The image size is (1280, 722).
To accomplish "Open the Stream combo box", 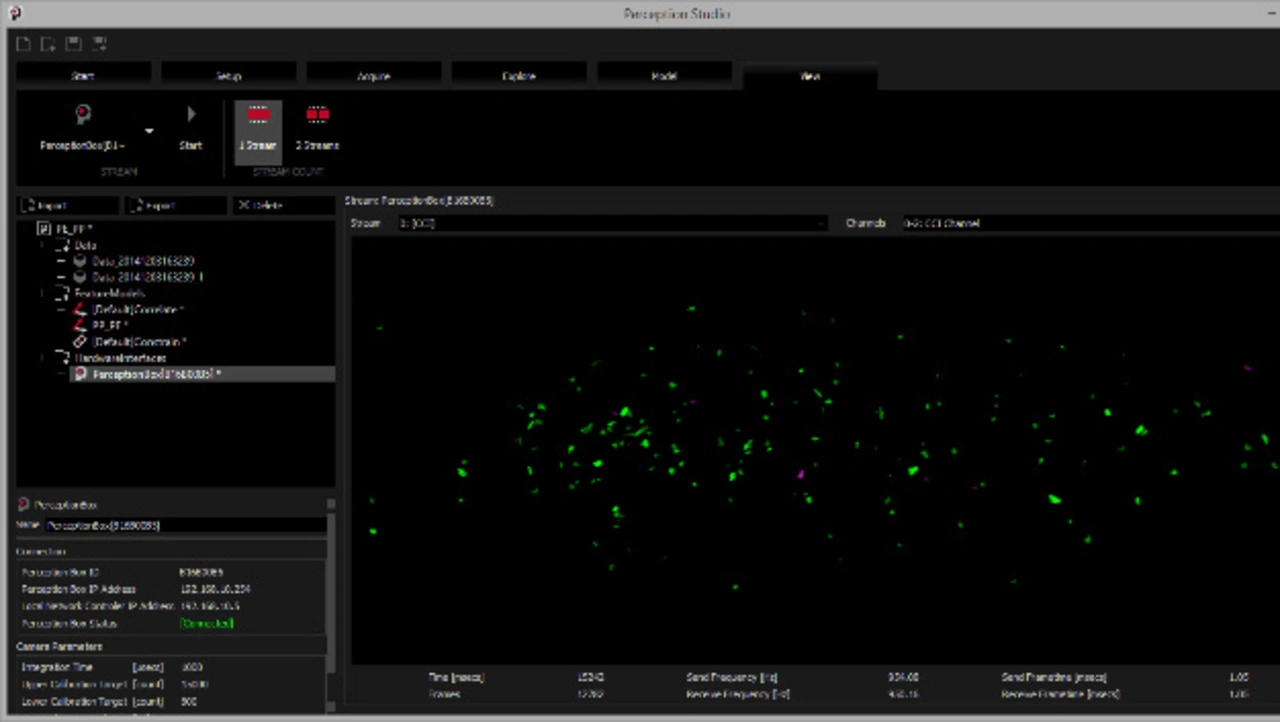I will [612, 223].
